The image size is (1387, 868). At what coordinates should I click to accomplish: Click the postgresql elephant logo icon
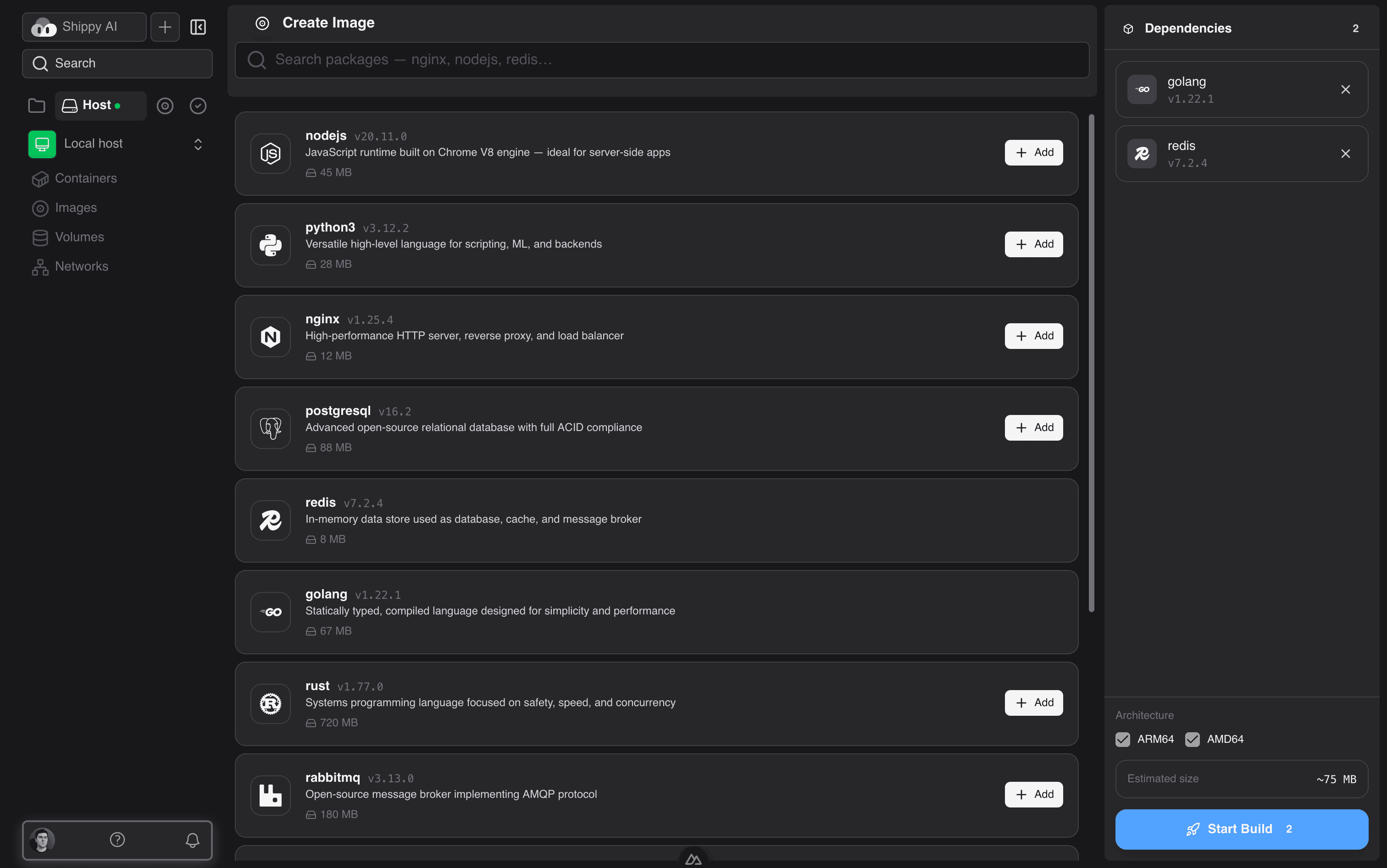coord(271,428)
